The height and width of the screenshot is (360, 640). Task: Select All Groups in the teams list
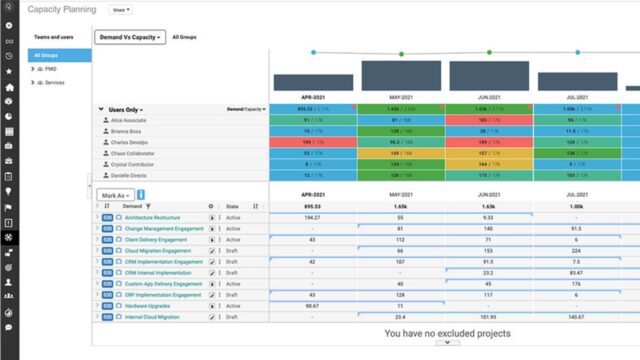tap(60, 56)
